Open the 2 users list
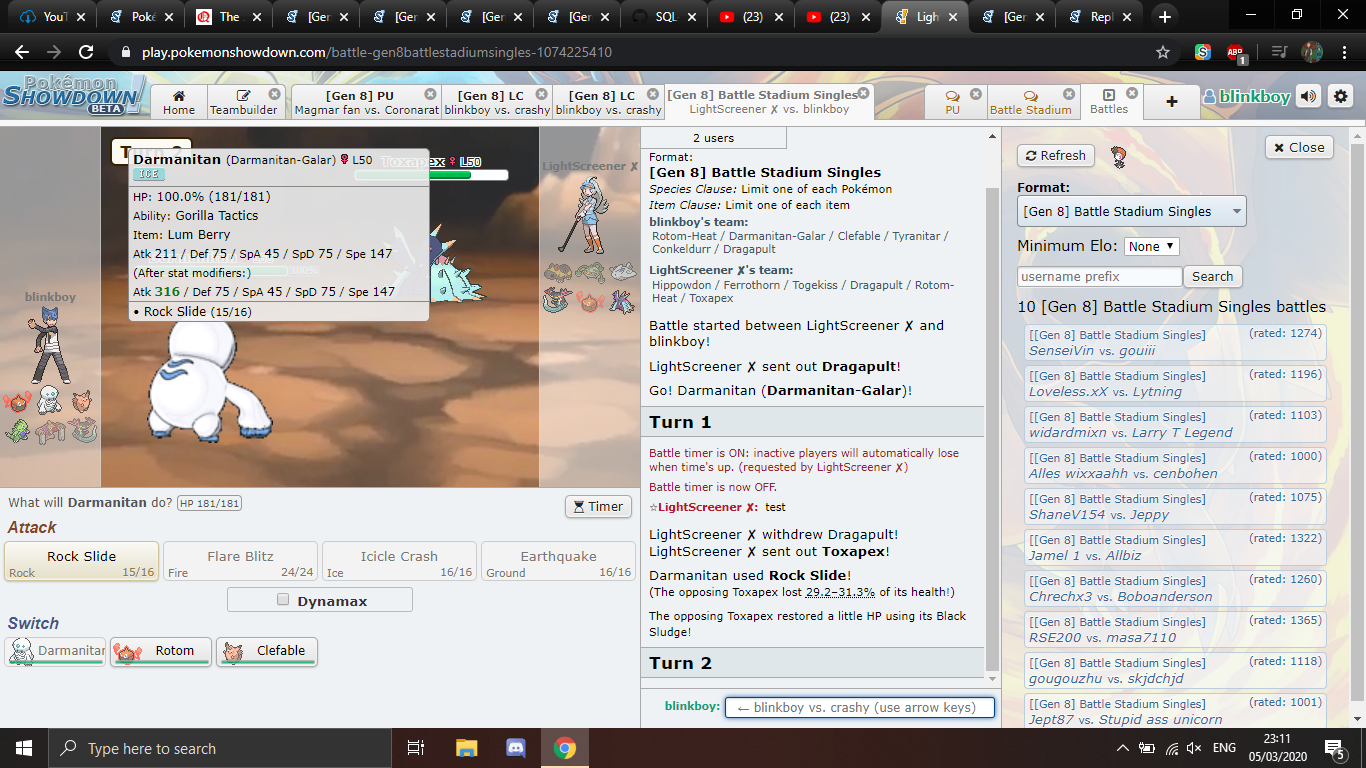This screenshot has width=1366, height=768. (714, 138)
